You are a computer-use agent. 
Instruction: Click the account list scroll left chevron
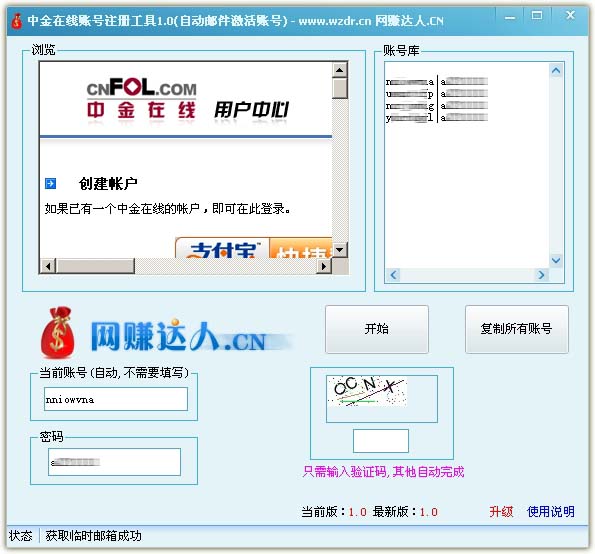click(x=394, y=275)
